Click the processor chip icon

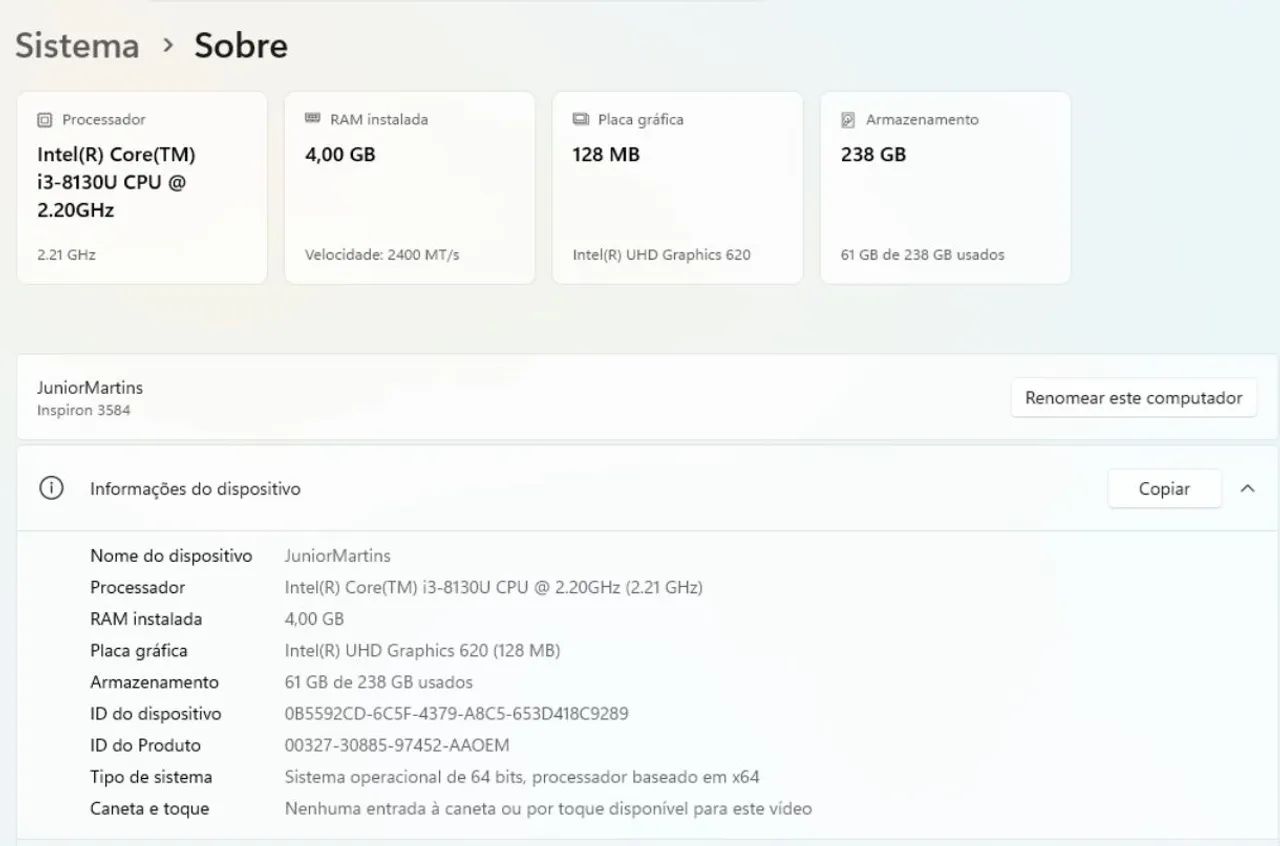44,120
